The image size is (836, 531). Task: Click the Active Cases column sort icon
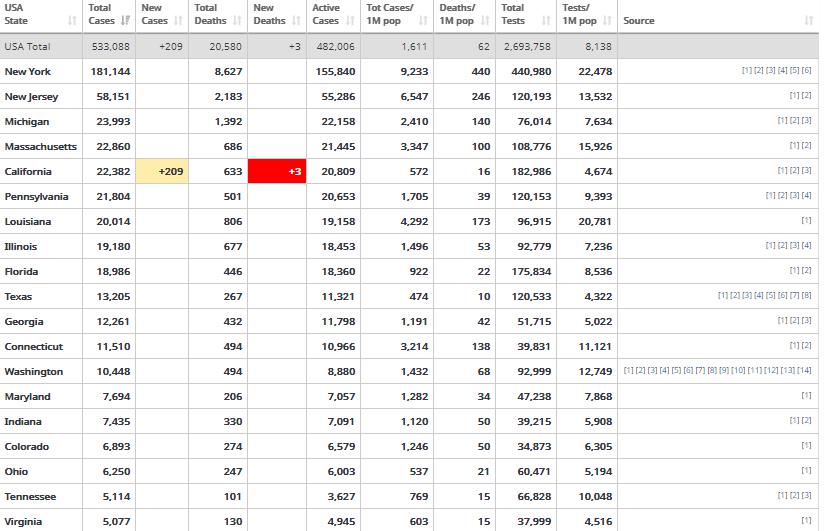(351, 21)
